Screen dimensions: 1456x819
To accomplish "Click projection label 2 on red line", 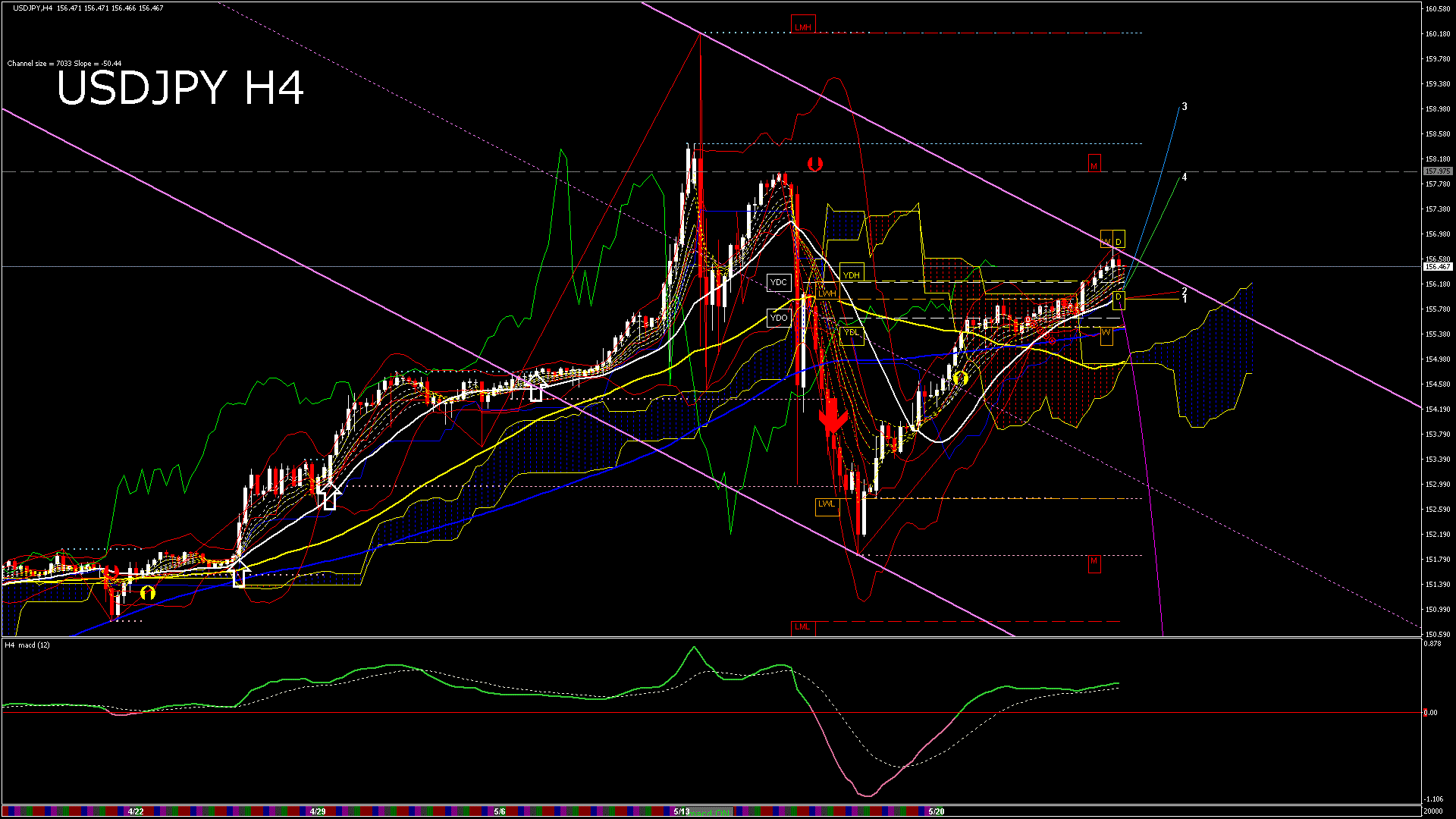I will pyautogui.click(x=1185, y=291).
